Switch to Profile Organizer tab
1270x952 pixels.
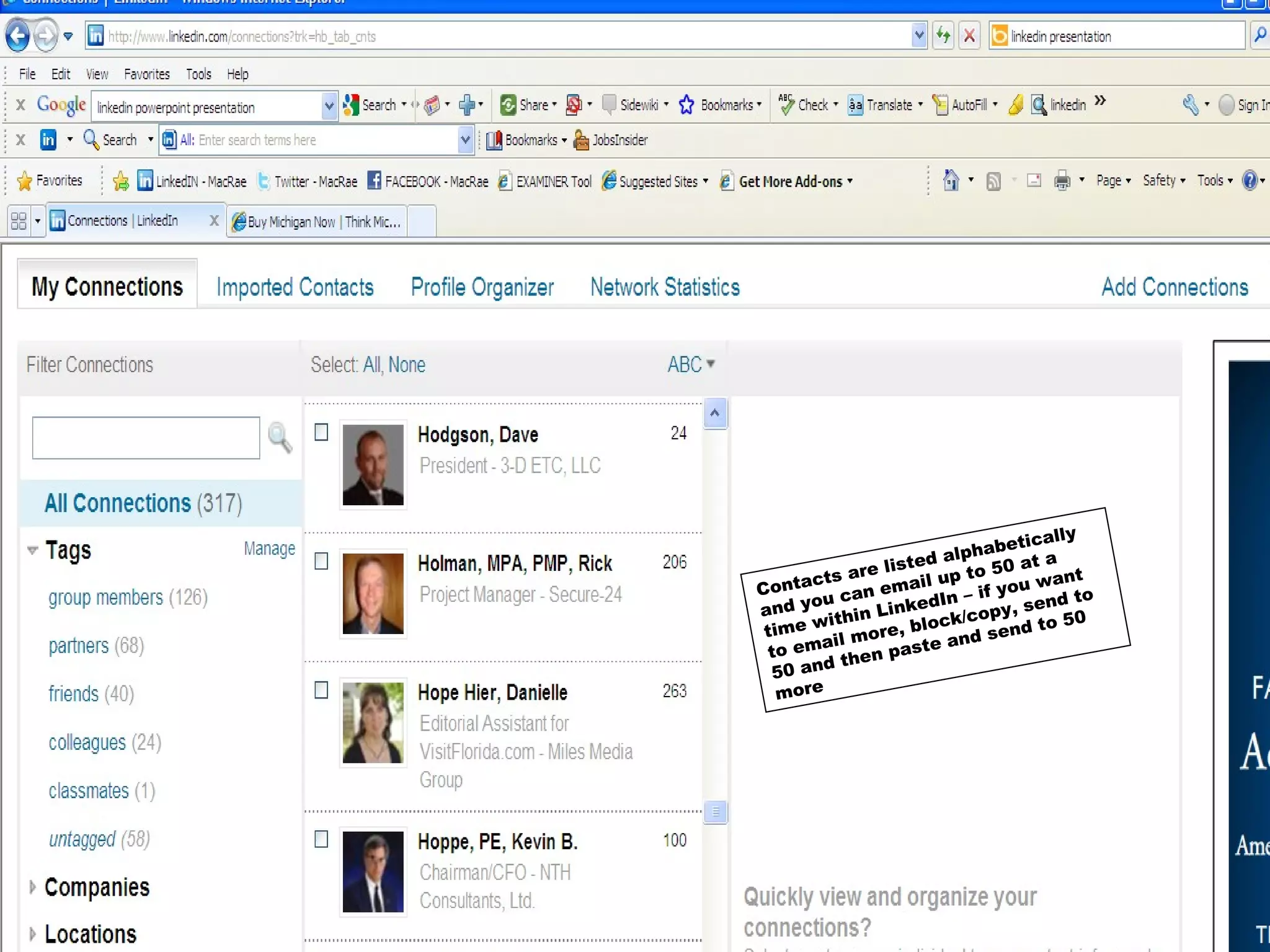pos(482,287)
